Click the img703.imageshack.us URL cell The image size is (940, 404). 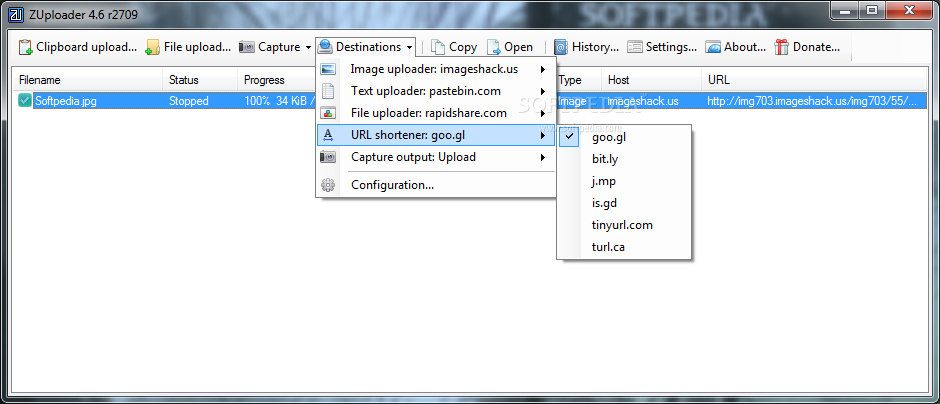[x=812, y=101]
